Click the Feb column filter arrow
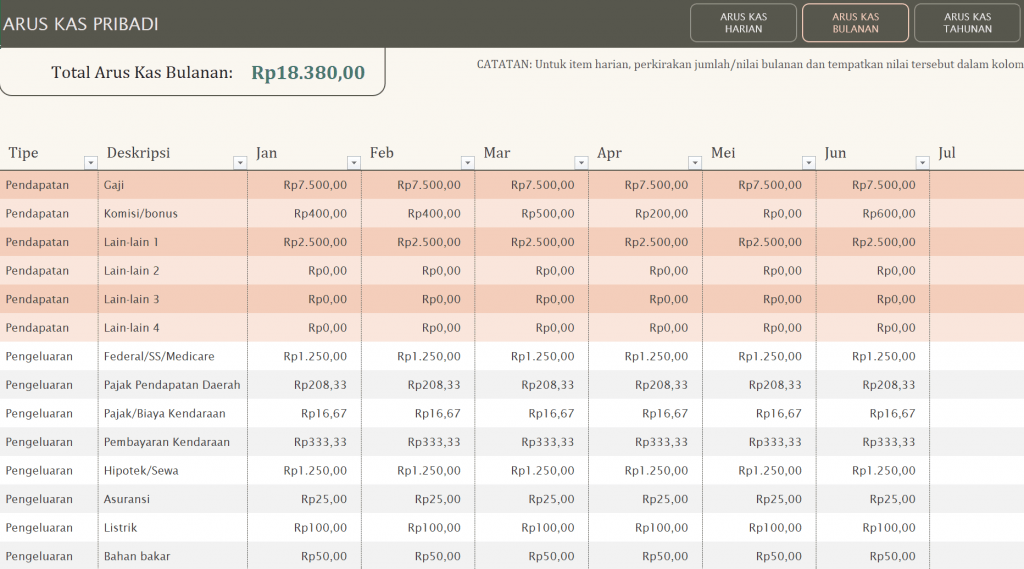This screenshot has width=1024, height=569. 467,162
